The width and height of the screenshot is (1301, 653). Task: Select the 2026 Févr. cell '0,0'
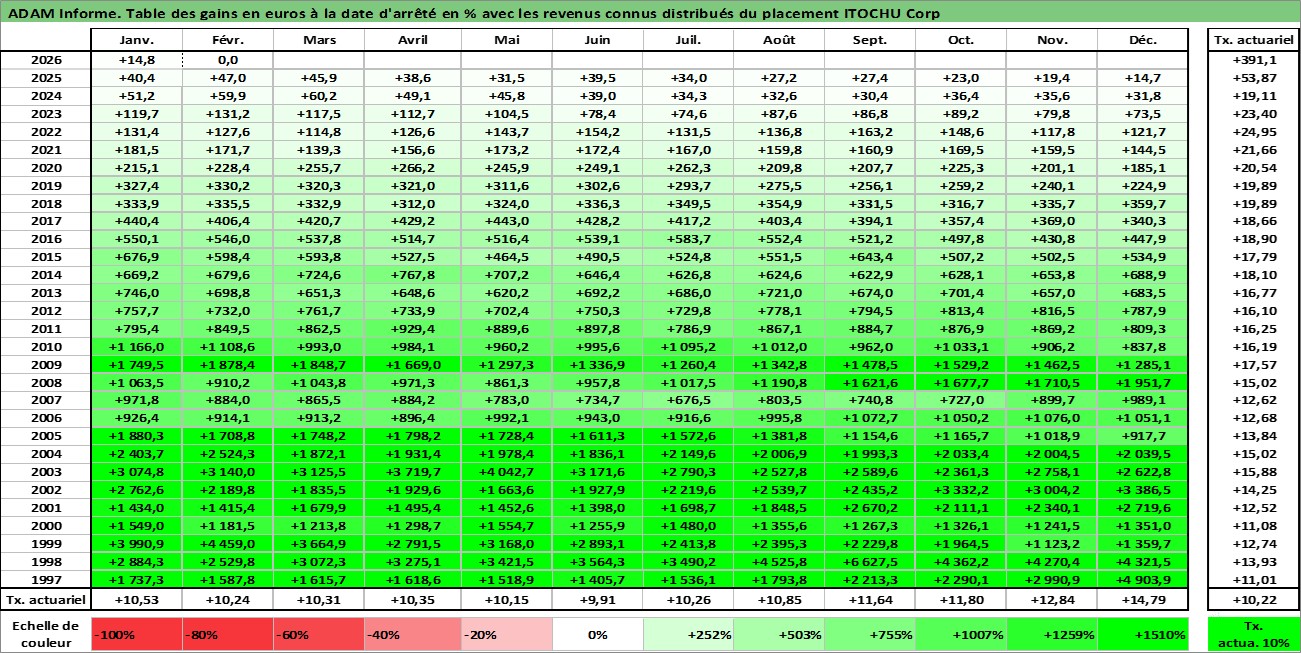click(x=227, y=60)
